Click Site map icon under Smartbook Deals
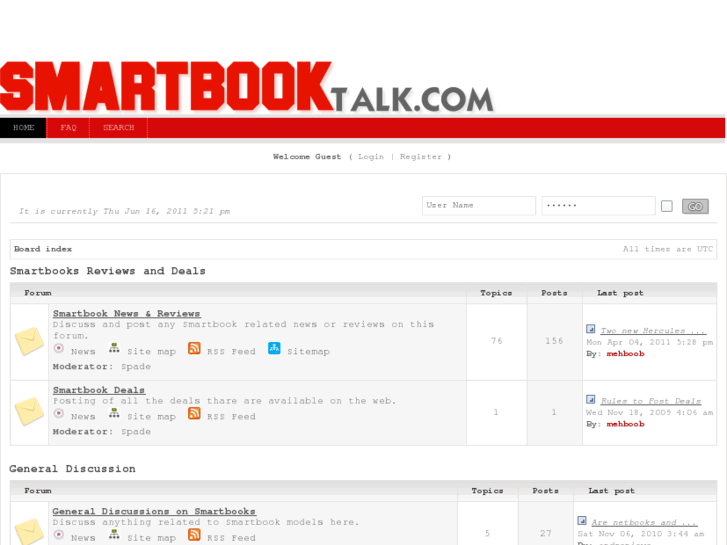This screenshot has height=545, width=727. click(x=114, y=413)
